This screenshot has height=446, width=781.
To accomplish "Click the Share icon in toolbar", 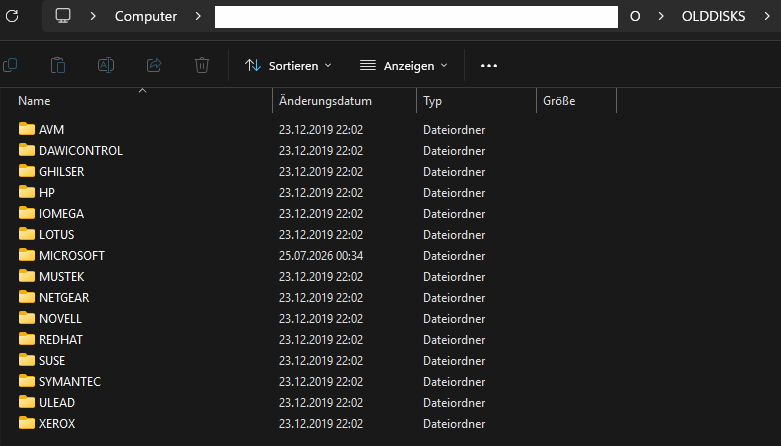I will [x=154, y=65].
